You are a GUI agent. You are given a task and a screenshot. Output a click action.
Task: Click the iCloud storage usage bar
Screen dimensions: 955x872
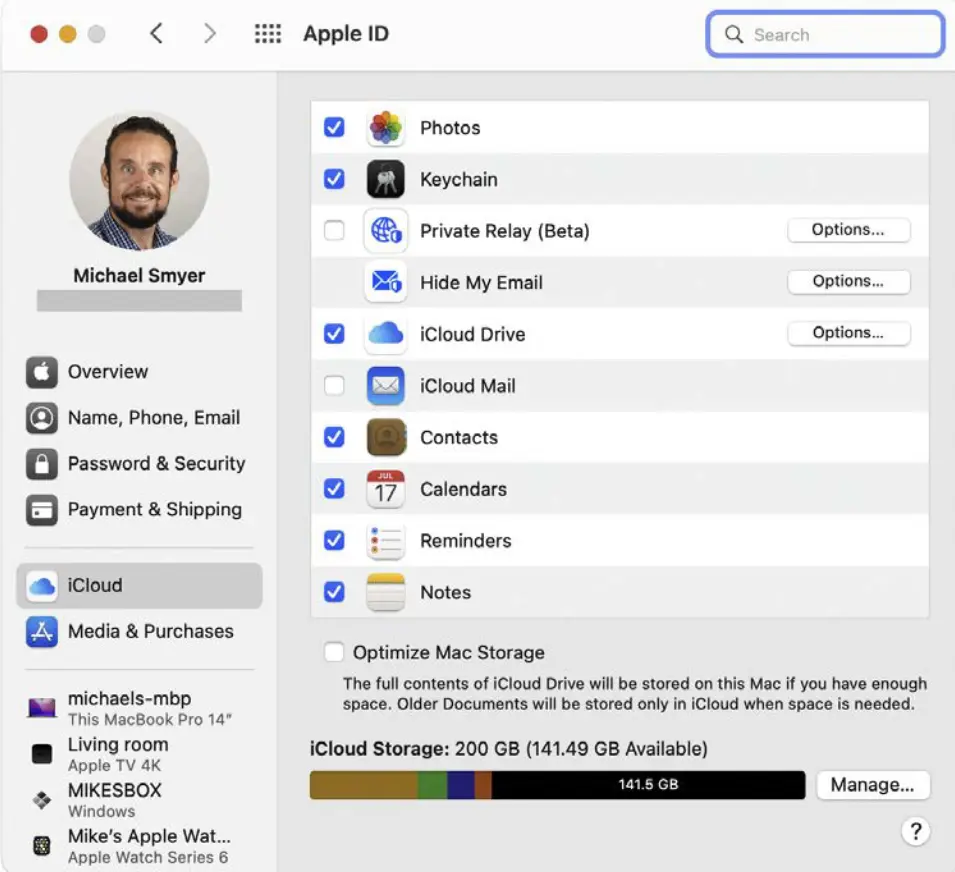pyautogui.click(x=557, y=785)
